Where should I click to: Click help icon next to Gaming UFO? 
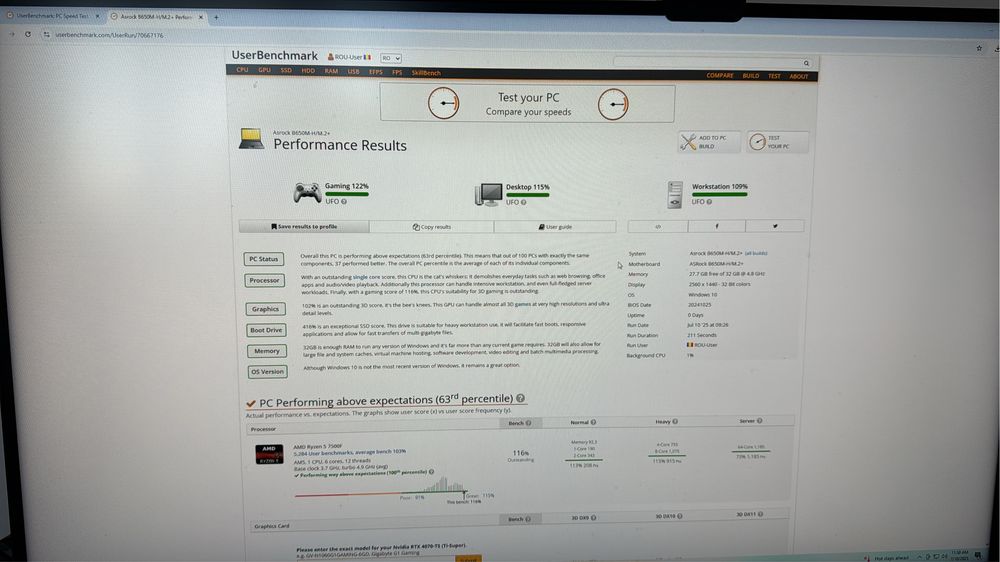pyautogui.click(x=344, y=202)
